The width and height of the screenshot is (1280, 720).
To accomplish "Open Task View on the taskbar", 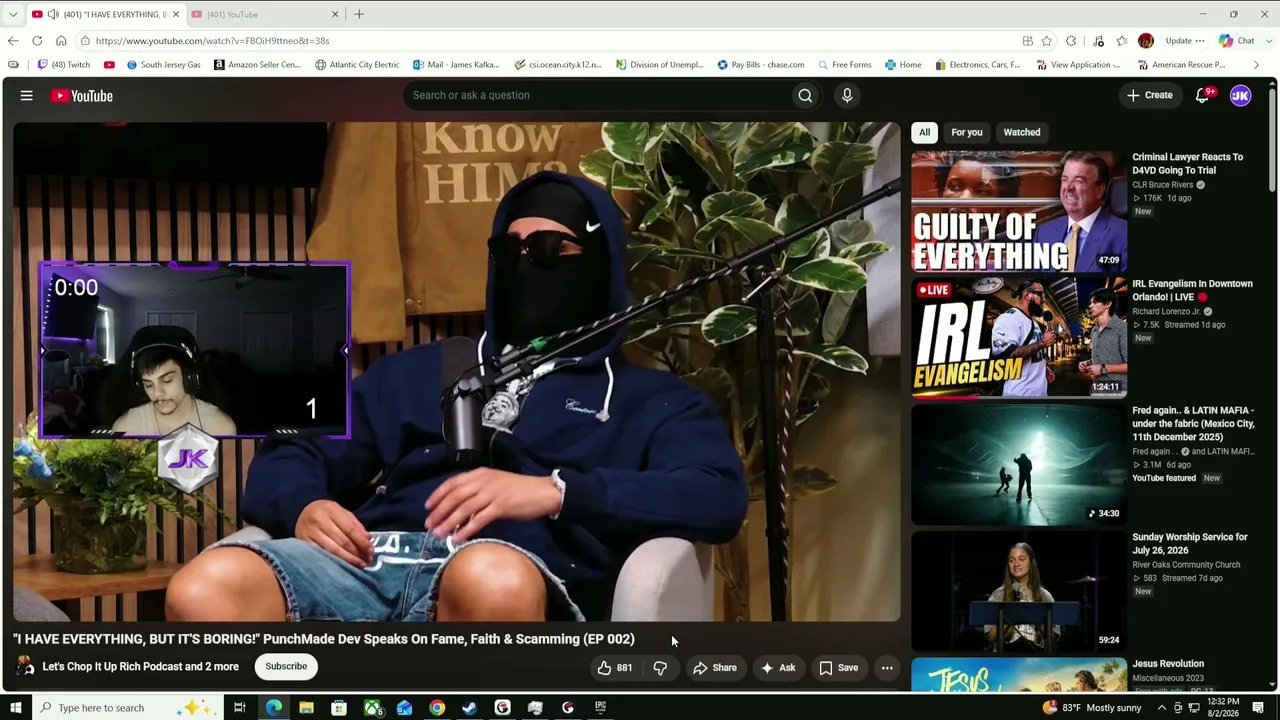I will 240,708.
